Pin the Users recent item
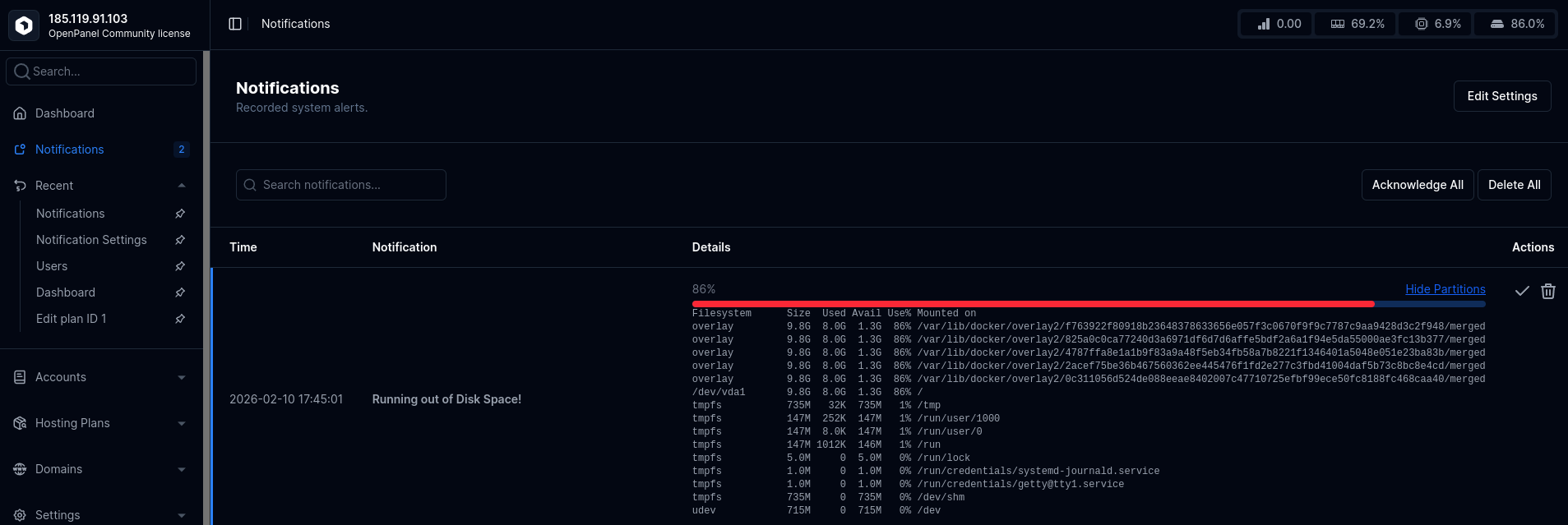The height and width of the screenshot is (525, 1568). pyautogui.click(x=180, y=266)
